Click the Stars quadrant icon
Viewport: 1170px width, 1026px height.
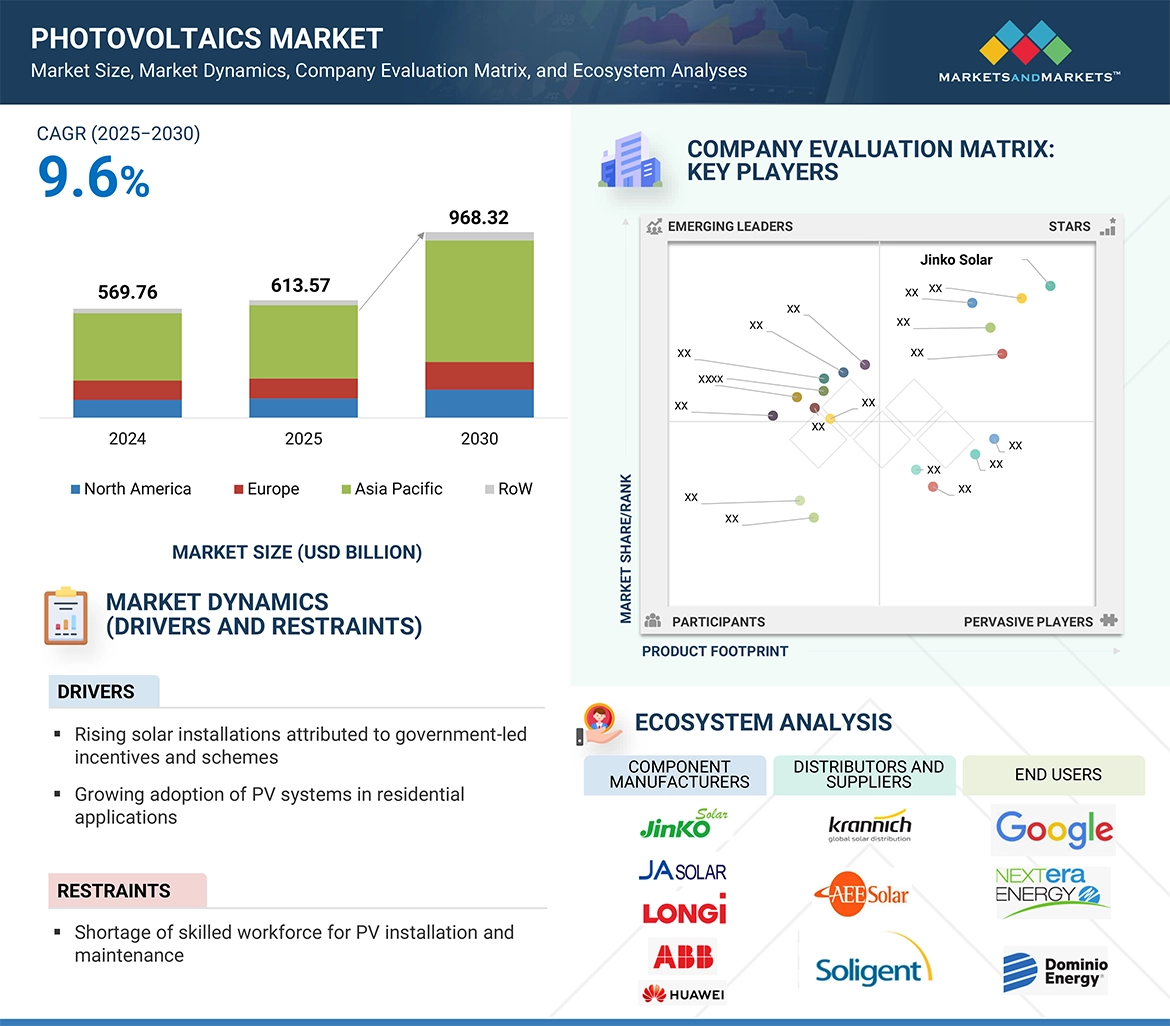(1107, 227)
